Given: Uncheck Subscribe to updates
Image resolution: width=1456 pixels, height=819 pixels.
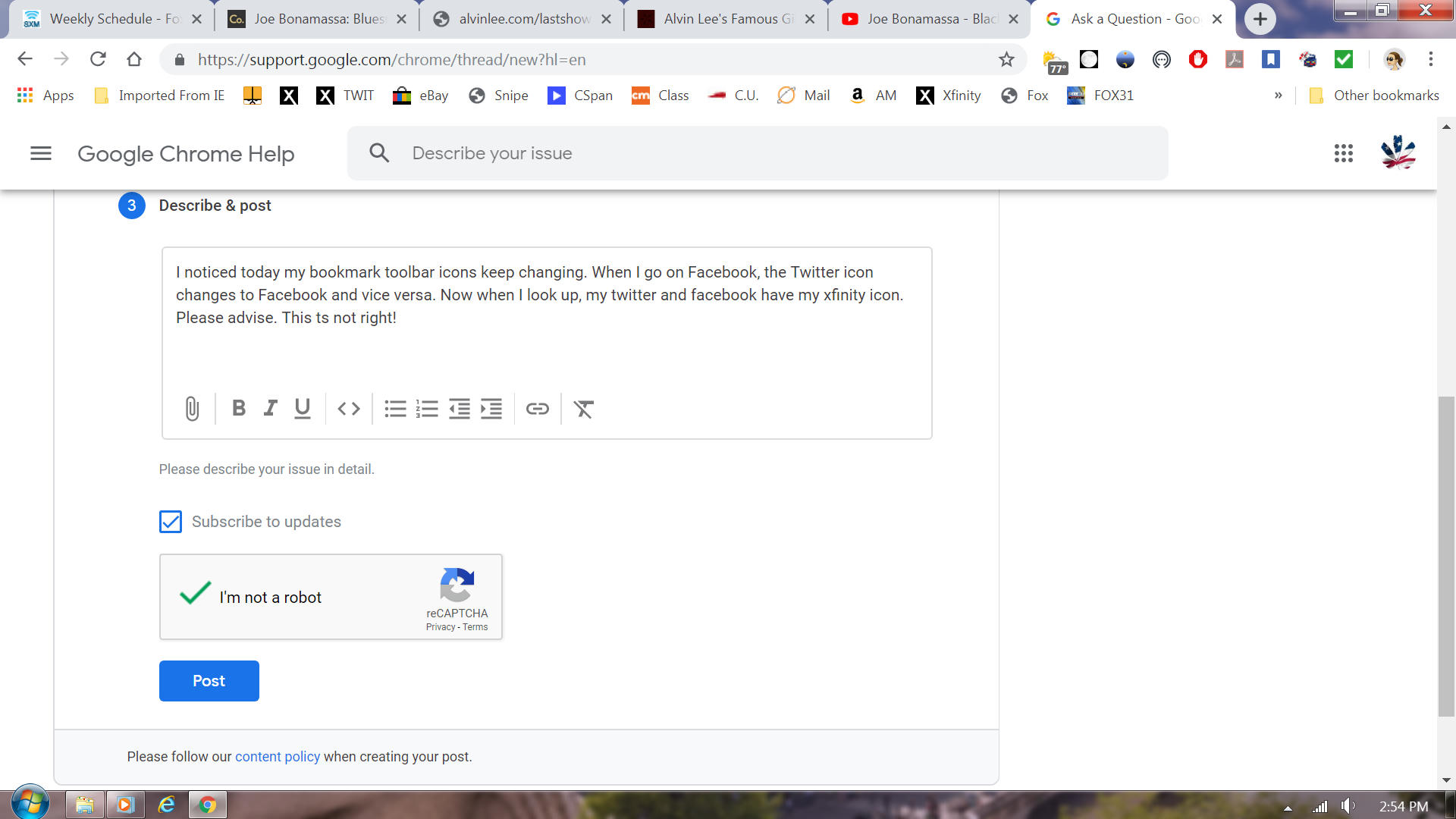Looking at the screenshot, I should click(x=170, y=522).
